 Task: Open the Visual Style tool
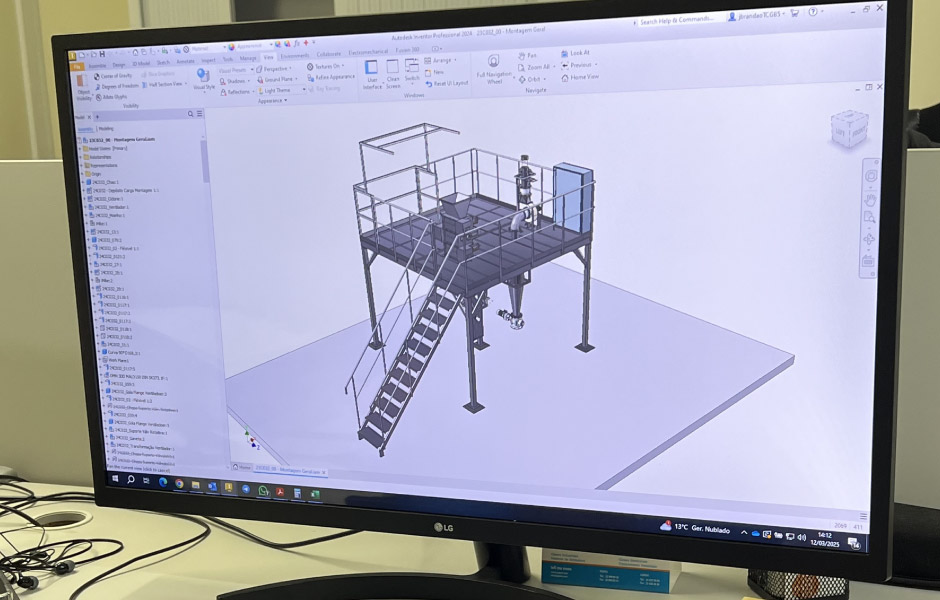click(203, 76)
